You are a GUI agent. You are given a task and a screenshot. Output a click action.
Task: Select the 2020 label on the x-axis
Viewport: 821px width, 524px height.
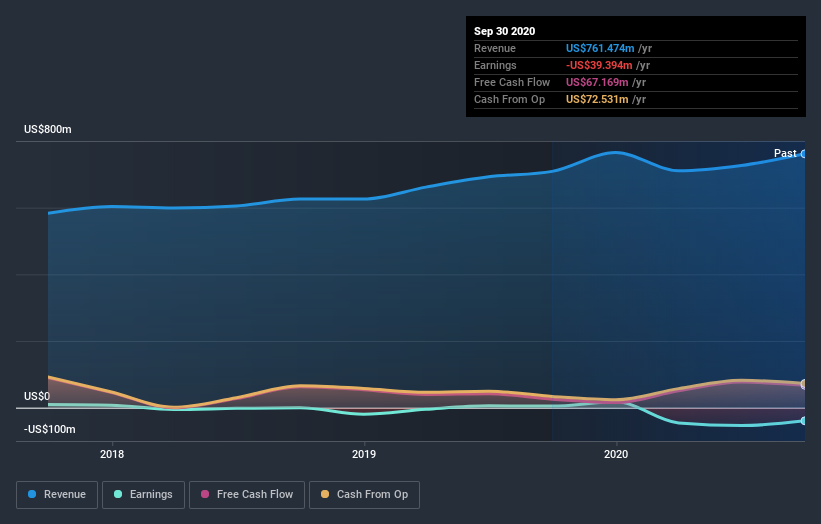pyautogui.click(x=616, y=454)
